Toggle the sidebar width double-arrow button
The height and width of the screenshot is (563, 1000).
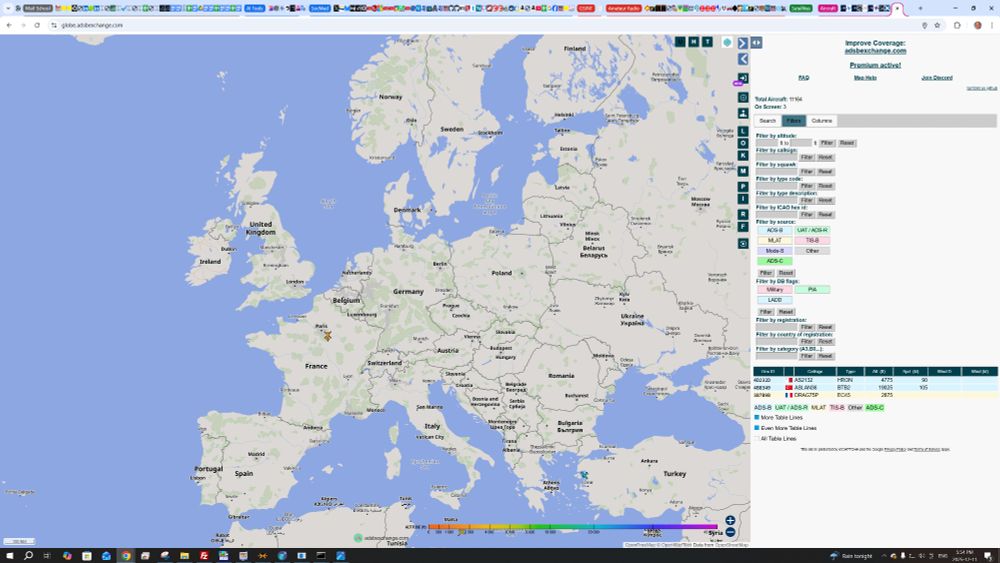(x=756, y=43)
